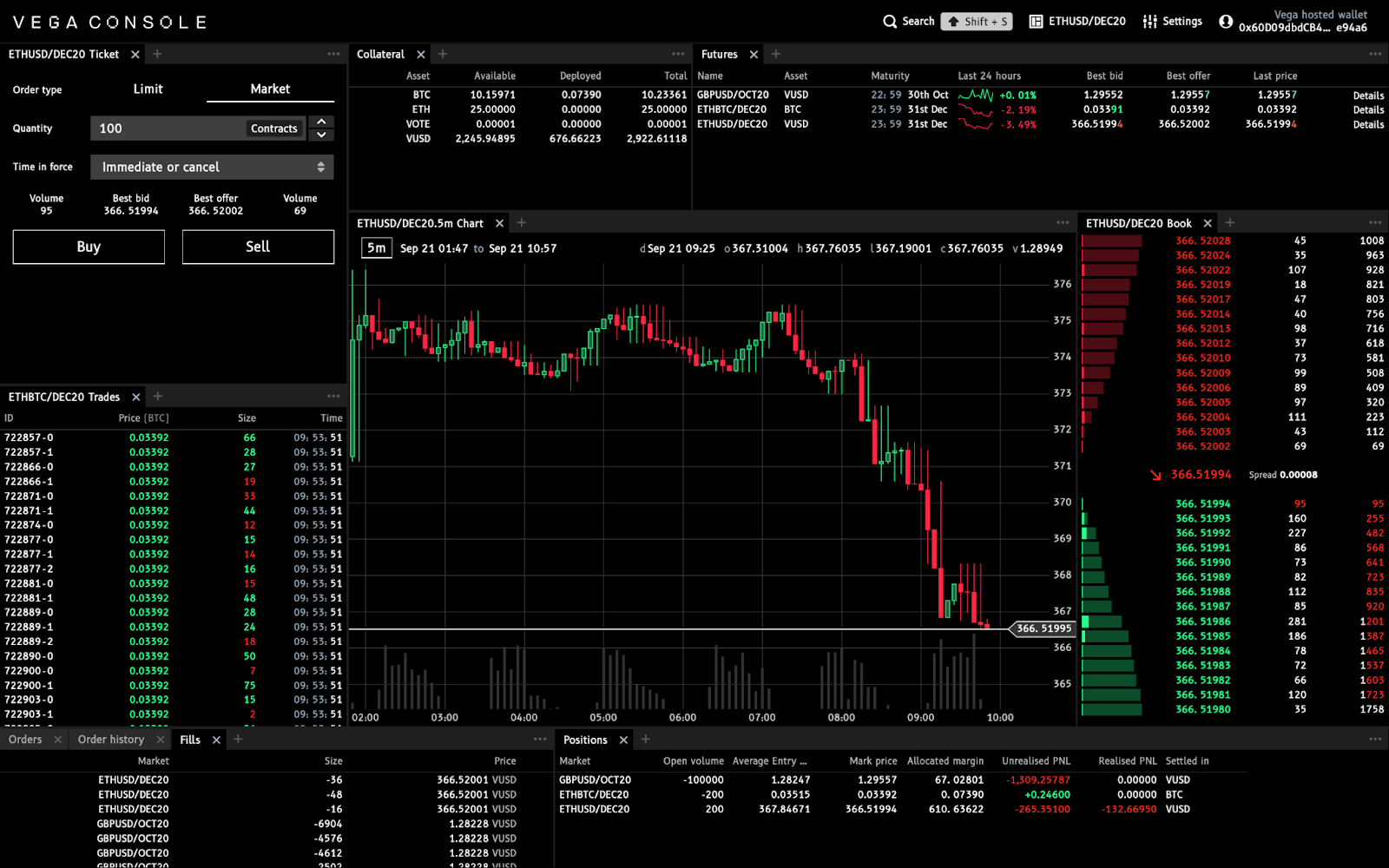Switch to the Orders tab
This screenshot has height=868, width=1389.
(25, 740)
